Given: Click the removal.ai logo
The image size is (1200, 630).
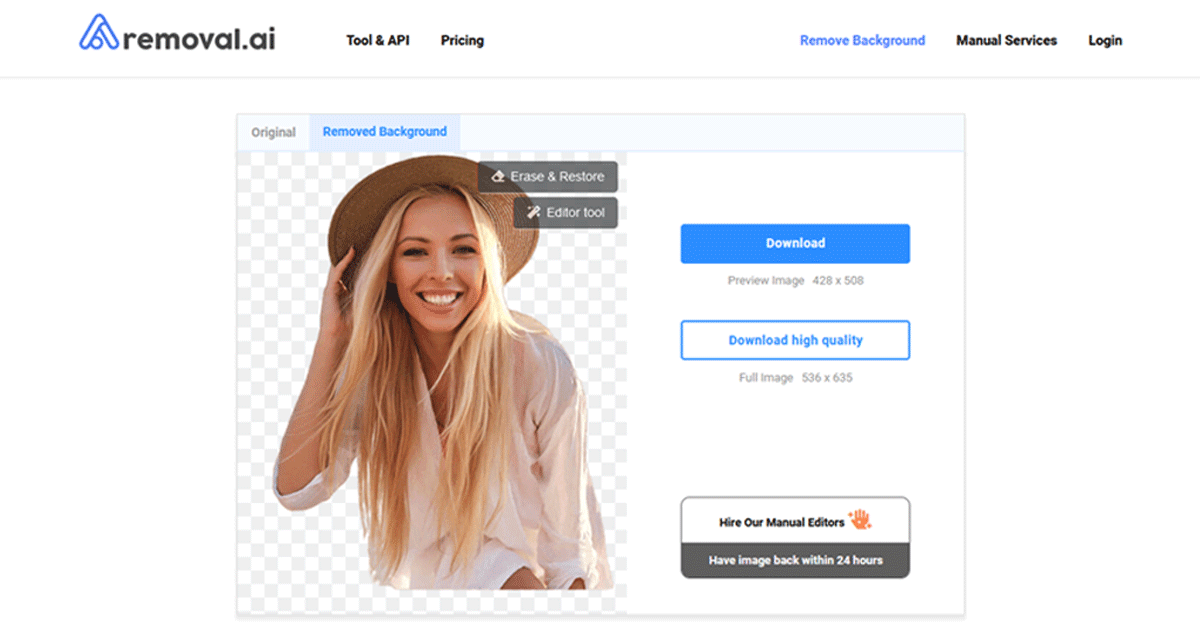Looking at the screenshot, I should [x=178, y=35].
